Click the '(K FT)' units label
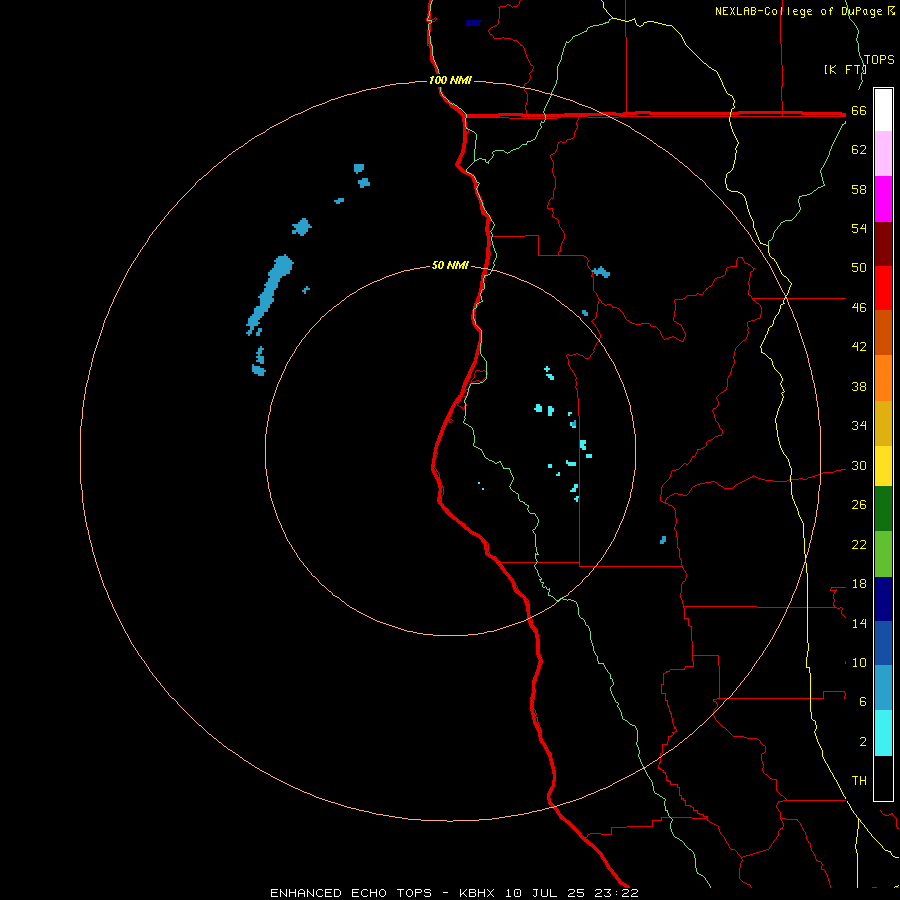Viewport: 900px width, 900px height. [x=845, y=69]
